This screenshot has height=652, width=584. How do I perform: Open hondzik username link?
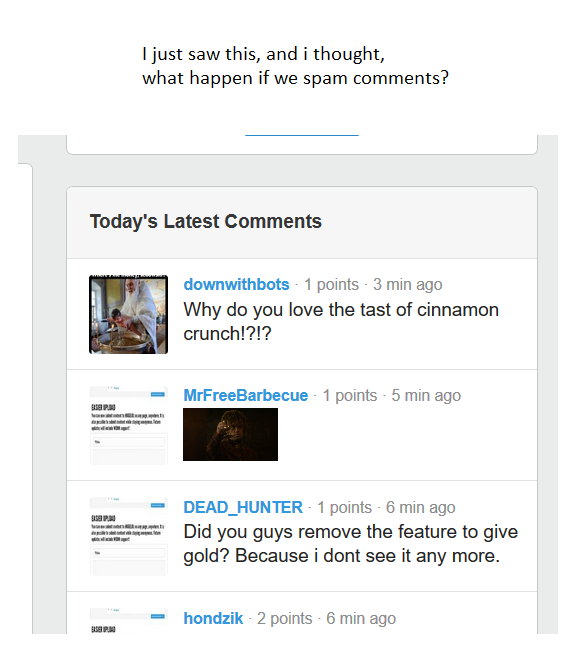(213, 618)
